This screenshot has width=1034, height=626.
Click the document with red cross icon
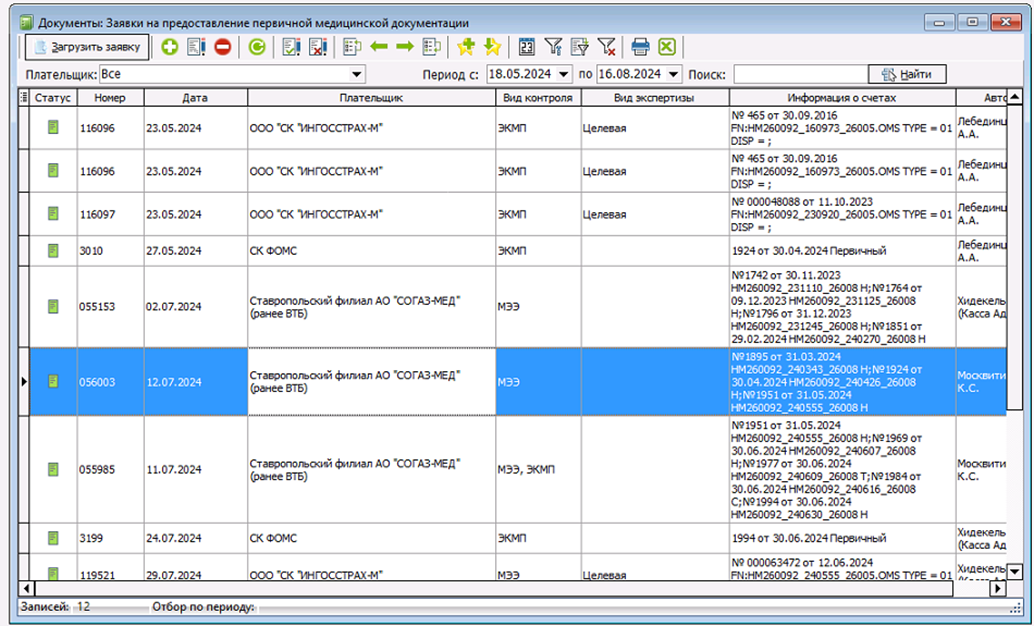click(x=318, y=47)
